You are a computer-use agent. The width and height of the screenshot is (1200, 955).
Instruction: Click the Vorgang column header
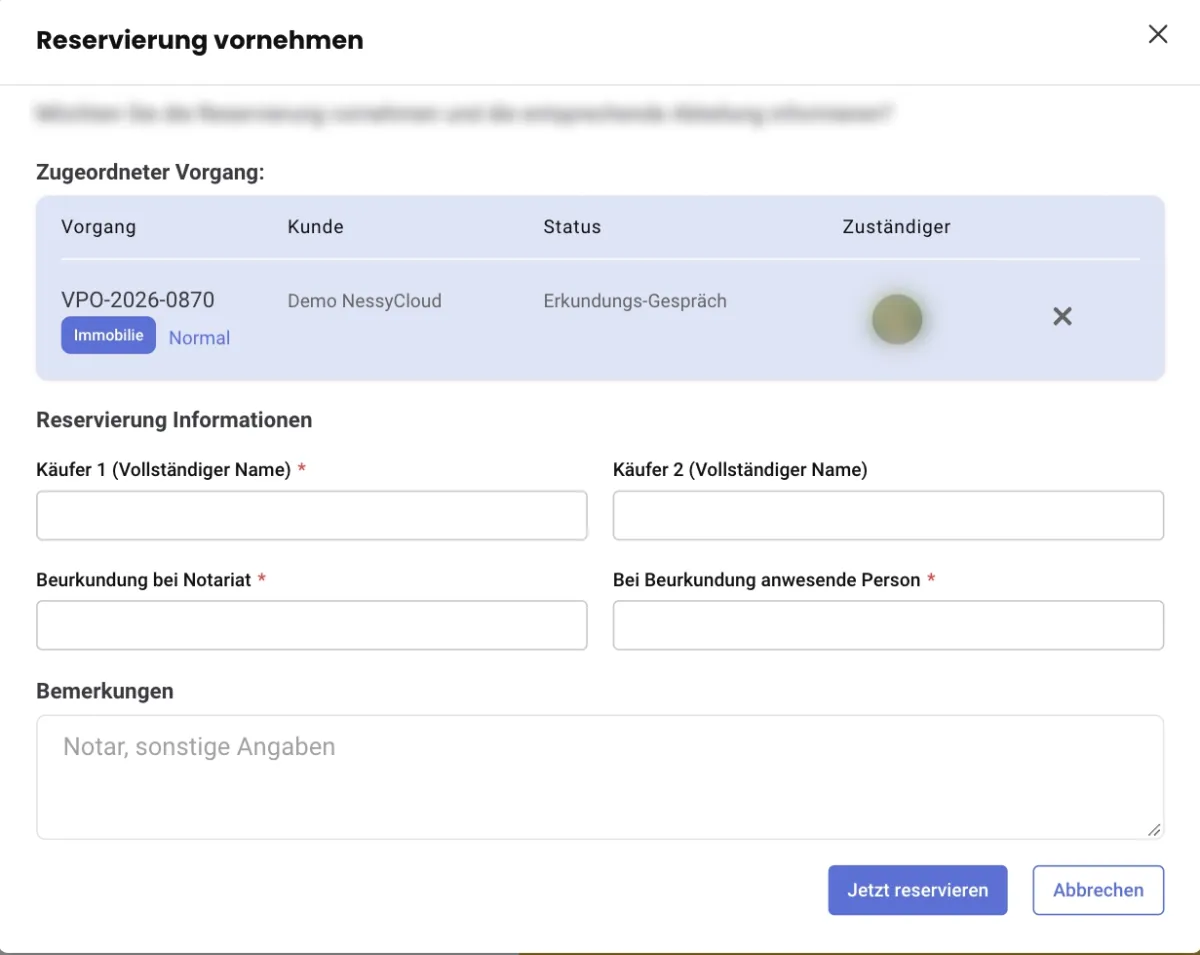(x=98, y=227)
